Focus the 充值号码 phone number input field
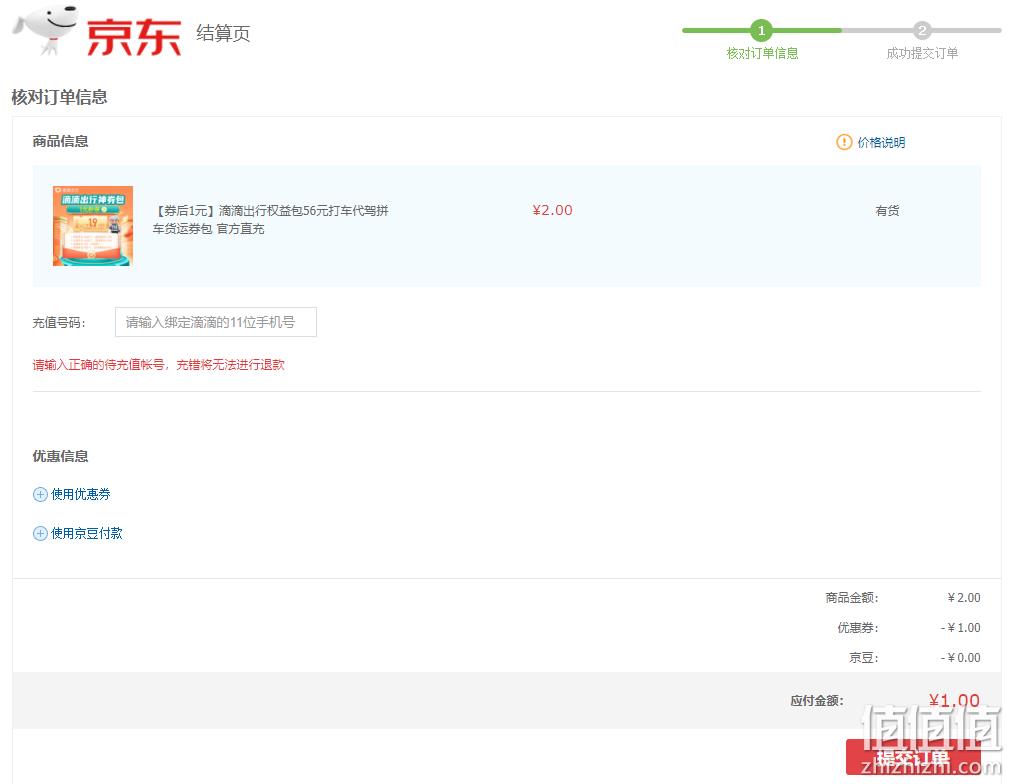1011x784 pixels. click(215, 322)
